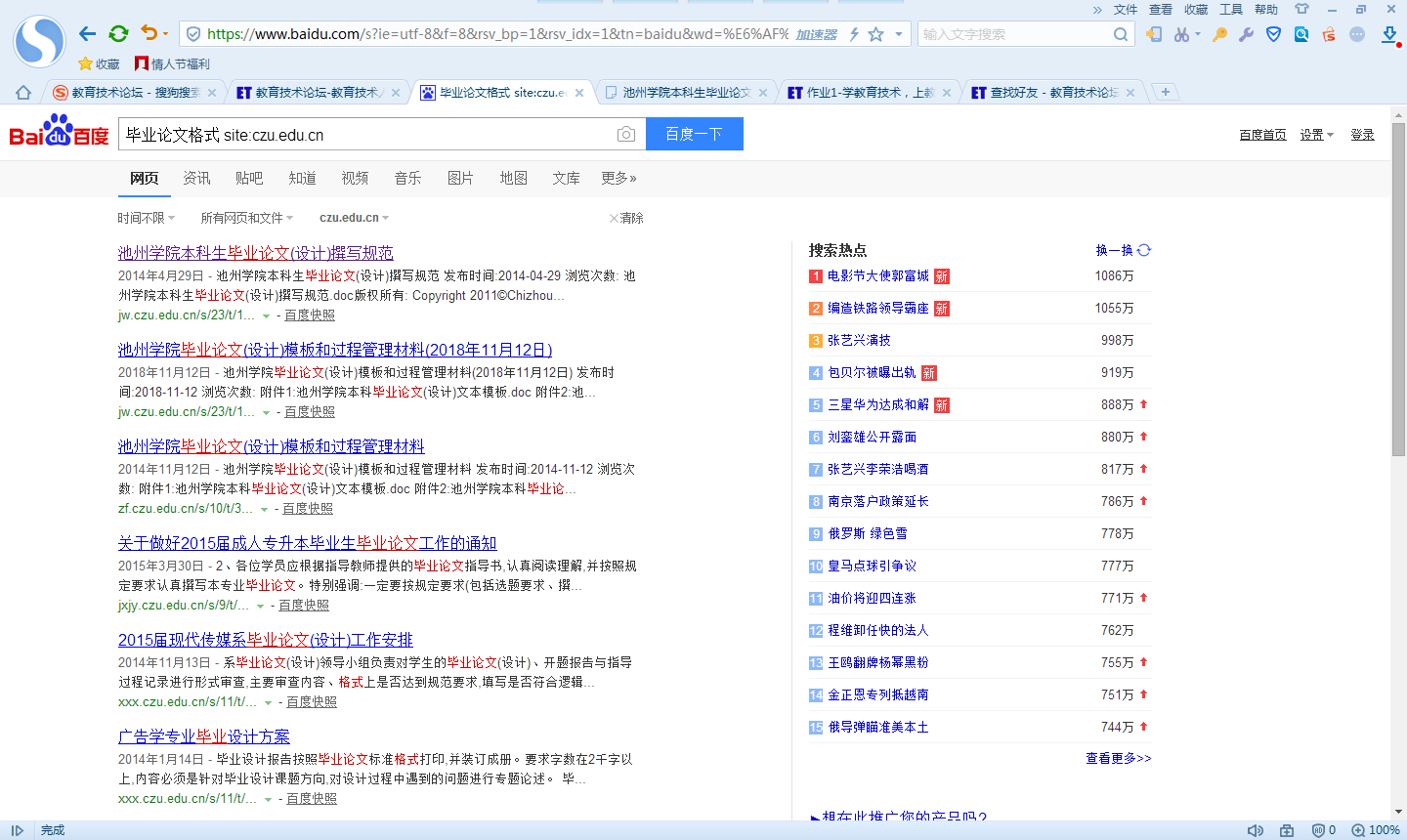The height and width of the screenshot is (840, 1407).
Task: Click the 100% zoom level control
Action: pos(1376,830)
